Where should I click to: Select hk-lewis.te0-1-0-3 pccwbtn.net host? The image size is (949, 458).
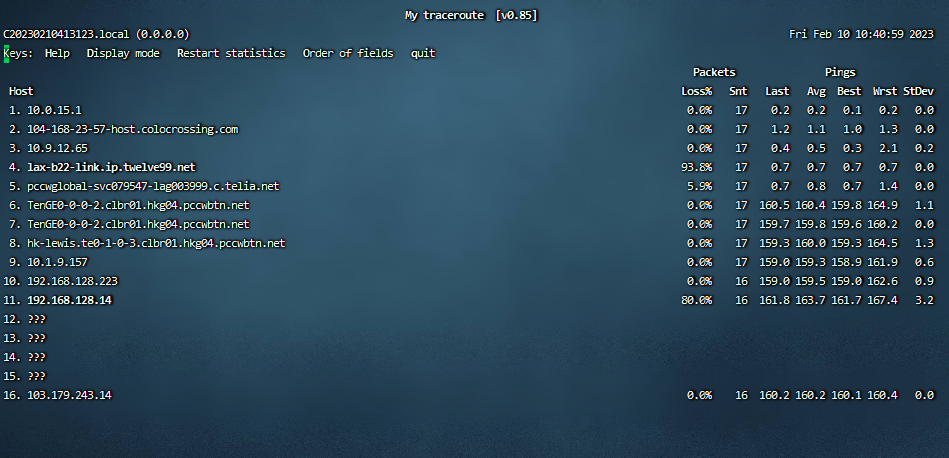coord(156,243)
